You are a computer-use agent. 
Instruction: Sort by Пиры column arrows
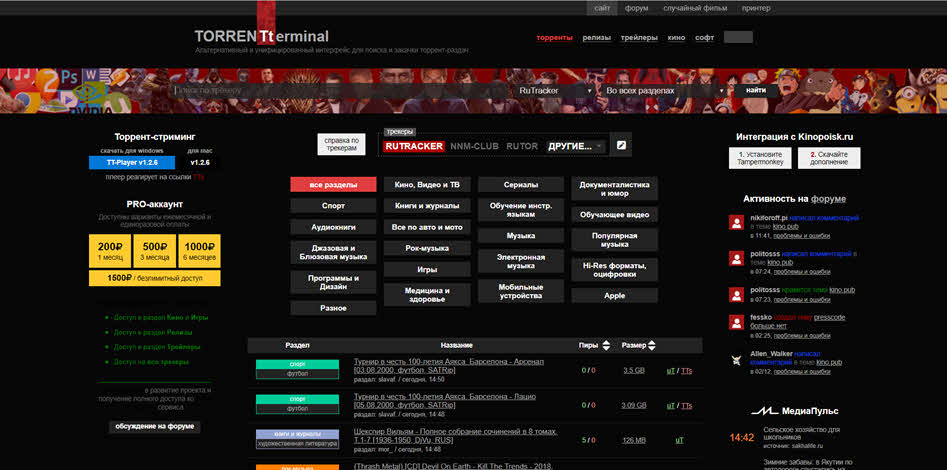pyautogui.click(x=606, y=346)
